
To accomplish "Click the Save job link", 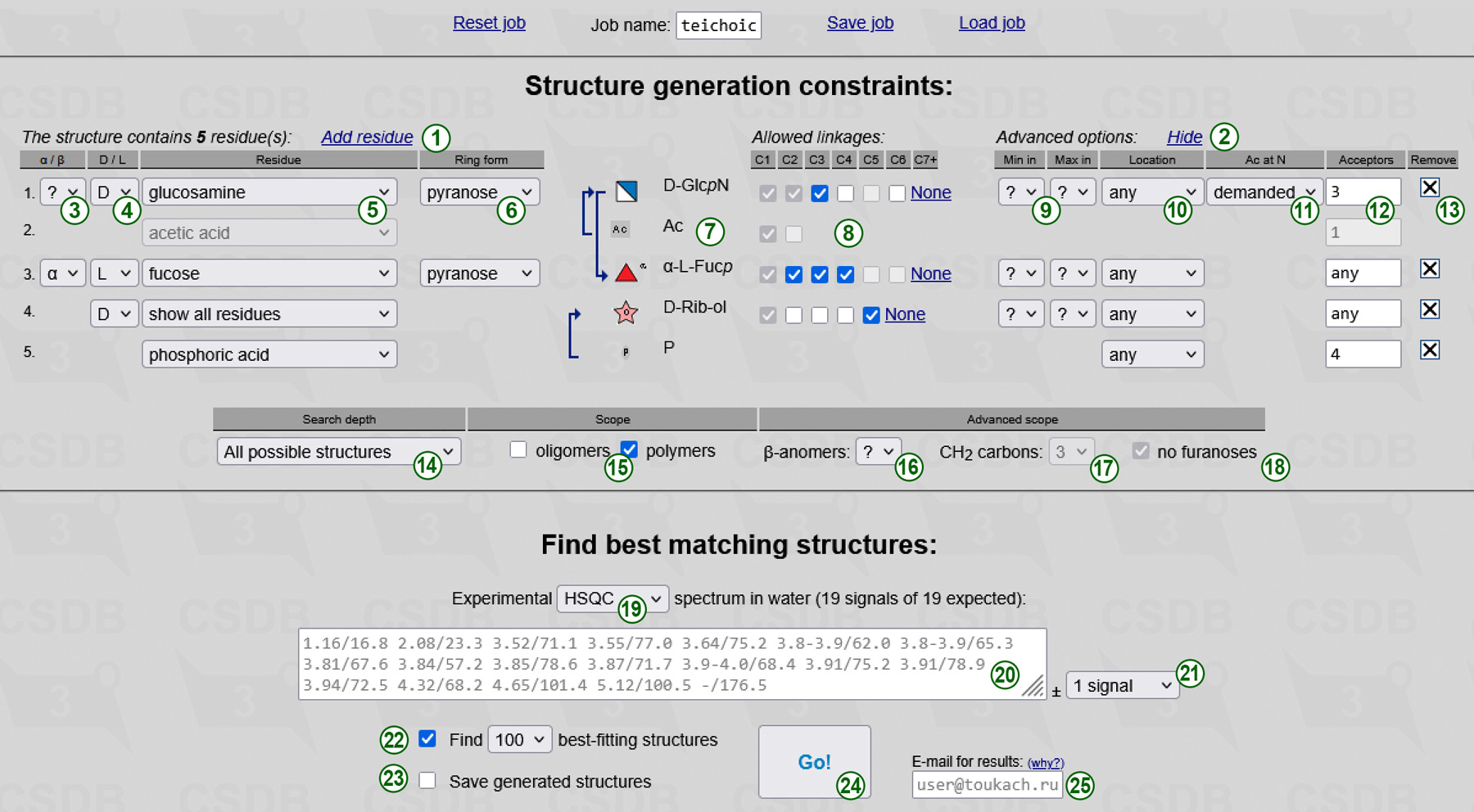I will click(x=860, y=23).
